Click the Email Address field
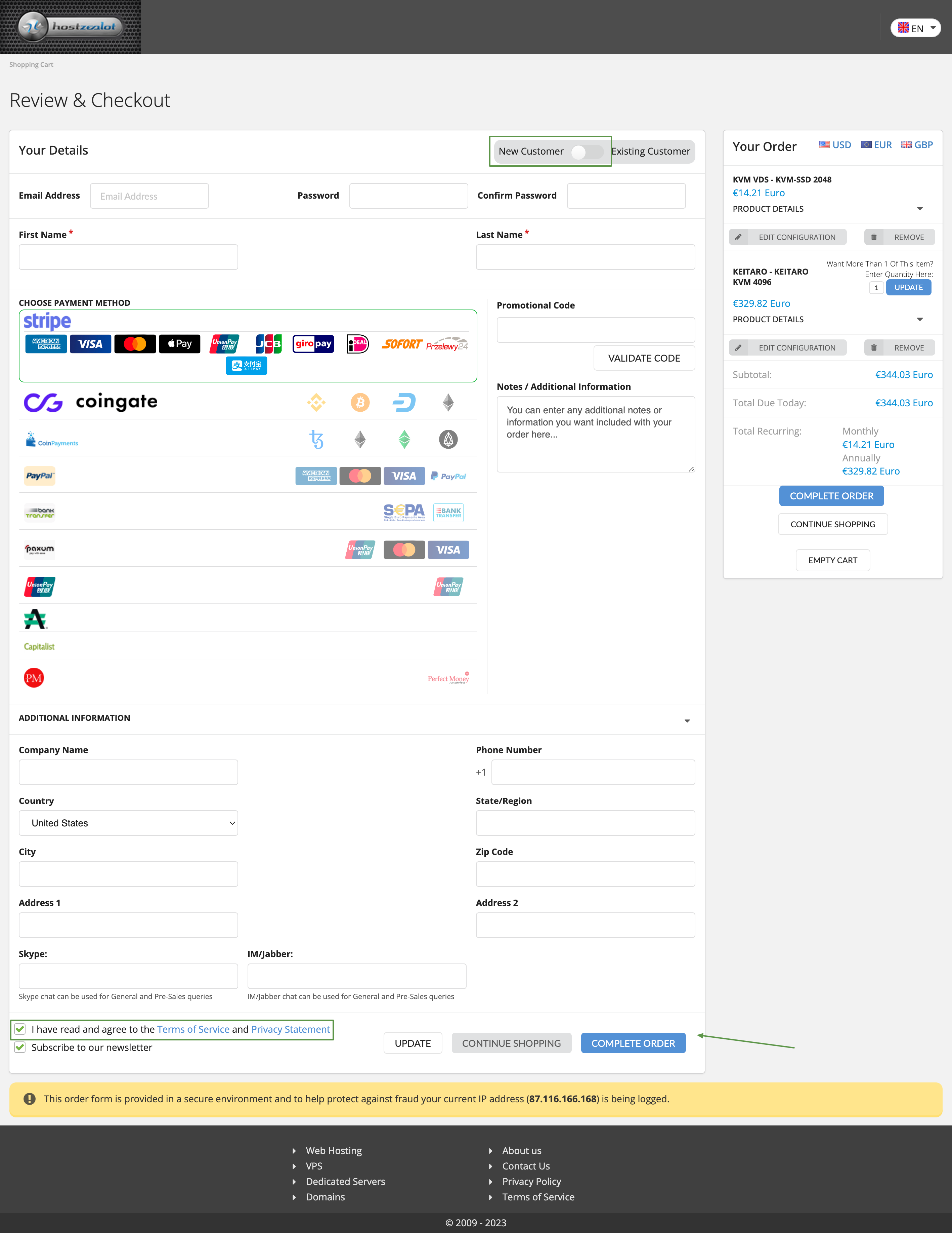 click(149, 196)
